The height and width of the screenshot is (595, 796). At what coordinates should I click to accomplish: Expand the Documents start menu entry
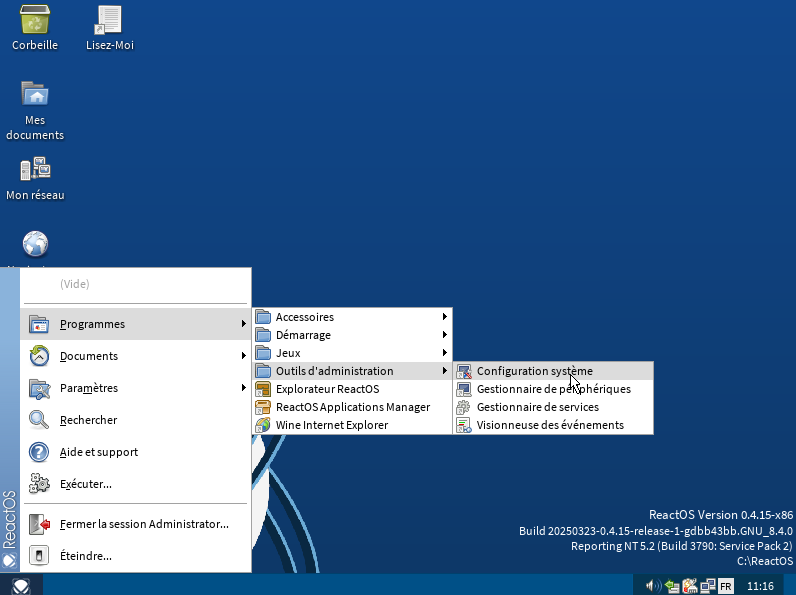[x=89, y=356]
